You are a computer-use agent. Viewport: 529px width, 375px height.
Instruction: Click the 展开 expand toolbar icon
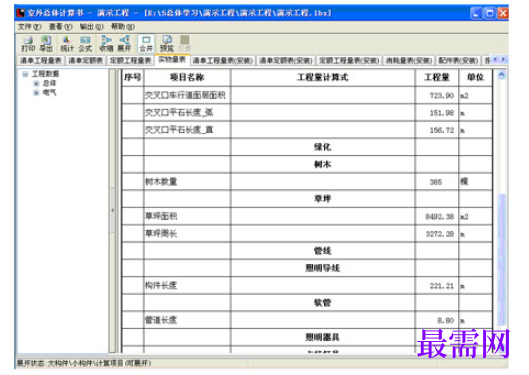124,44
